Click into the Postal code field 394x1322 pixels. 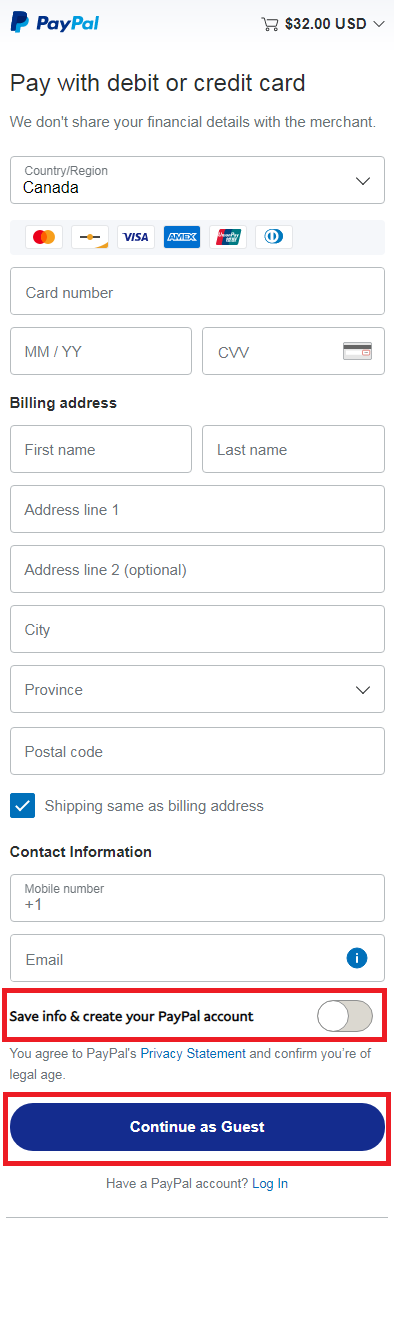coord(197,751)
